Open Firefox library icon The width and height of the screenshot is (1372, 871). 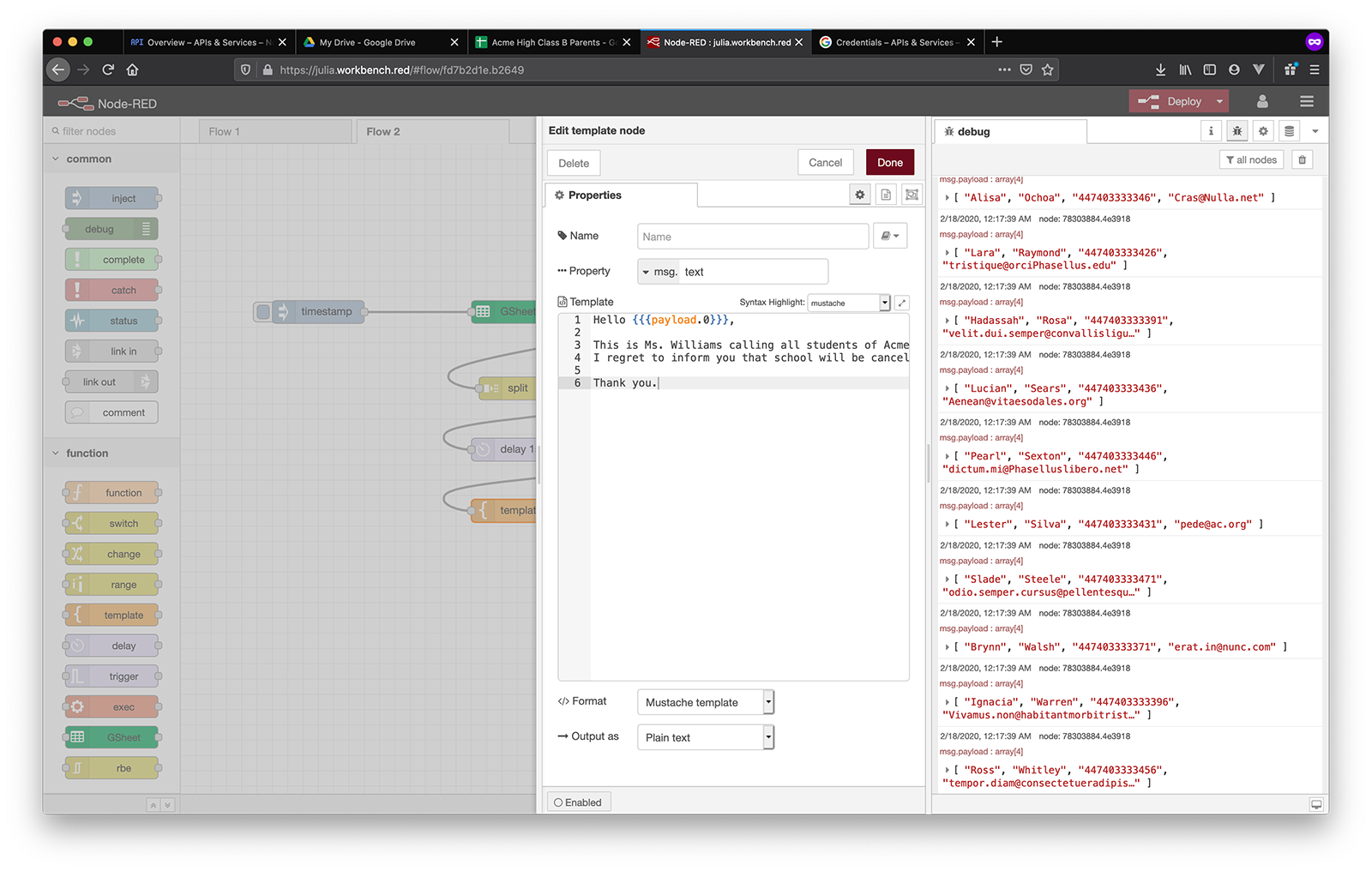[1185, 69]
